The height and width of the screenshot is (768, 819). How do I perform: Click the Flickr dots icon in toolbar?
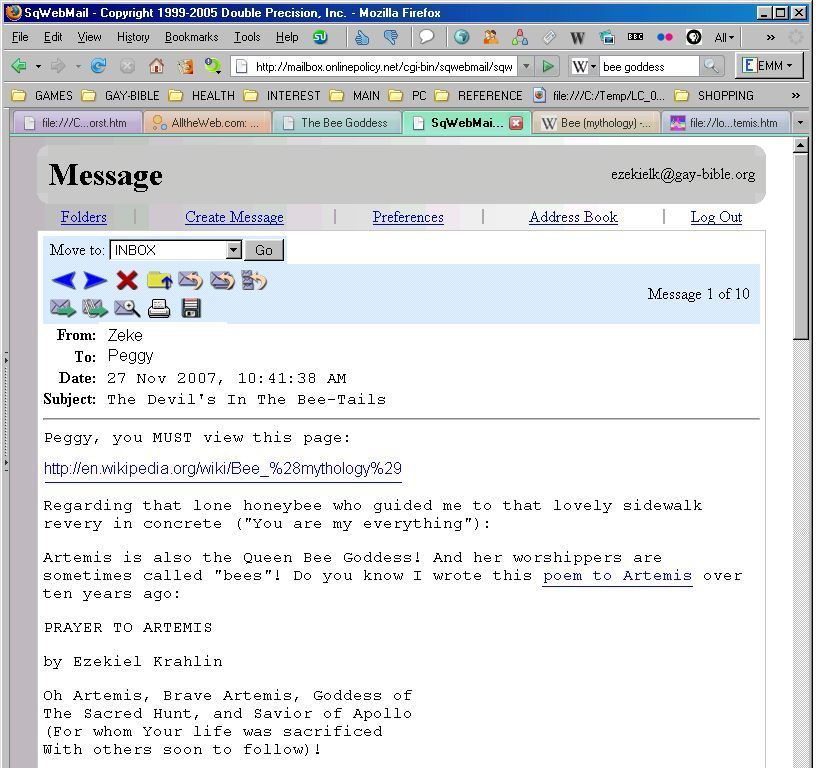664,37
